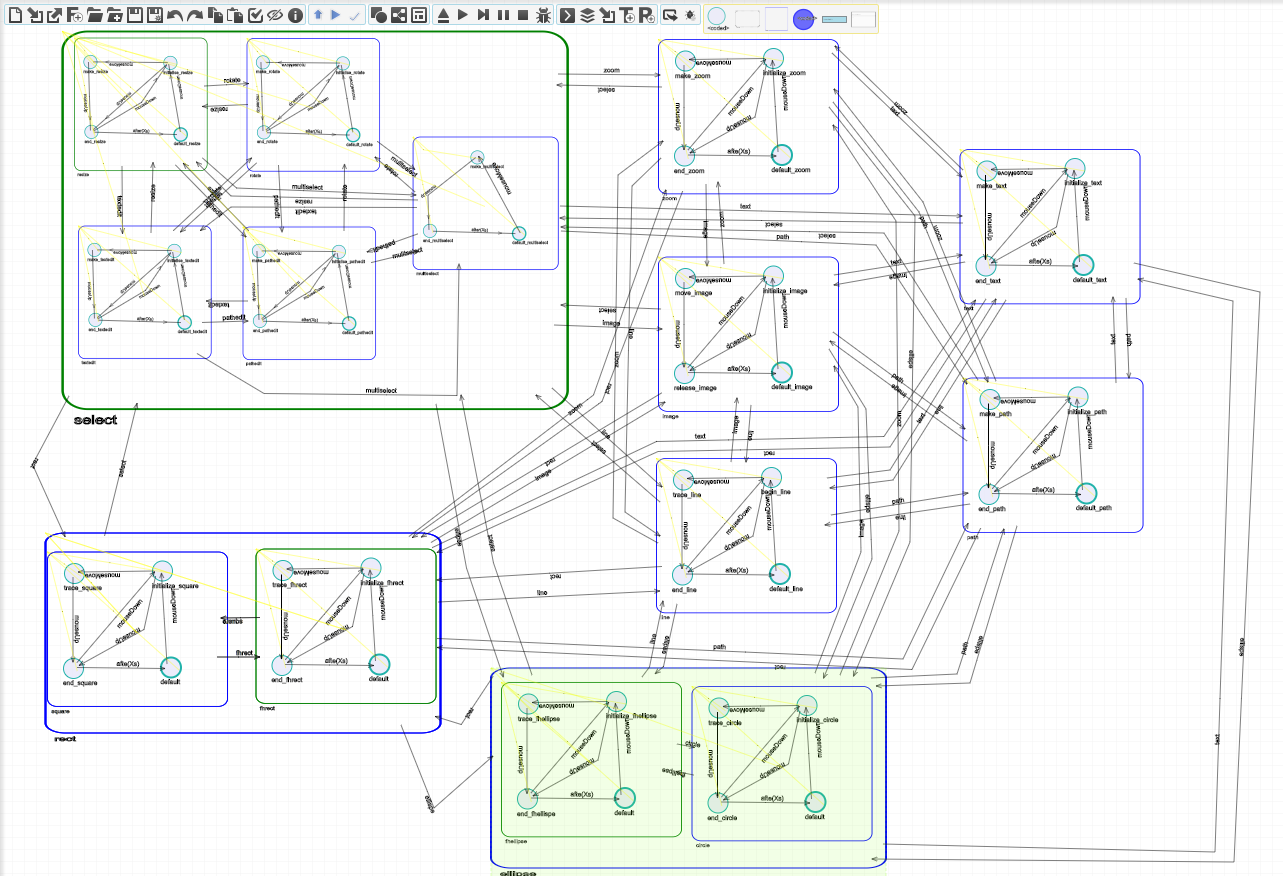Open the info icon

[295, 15]
